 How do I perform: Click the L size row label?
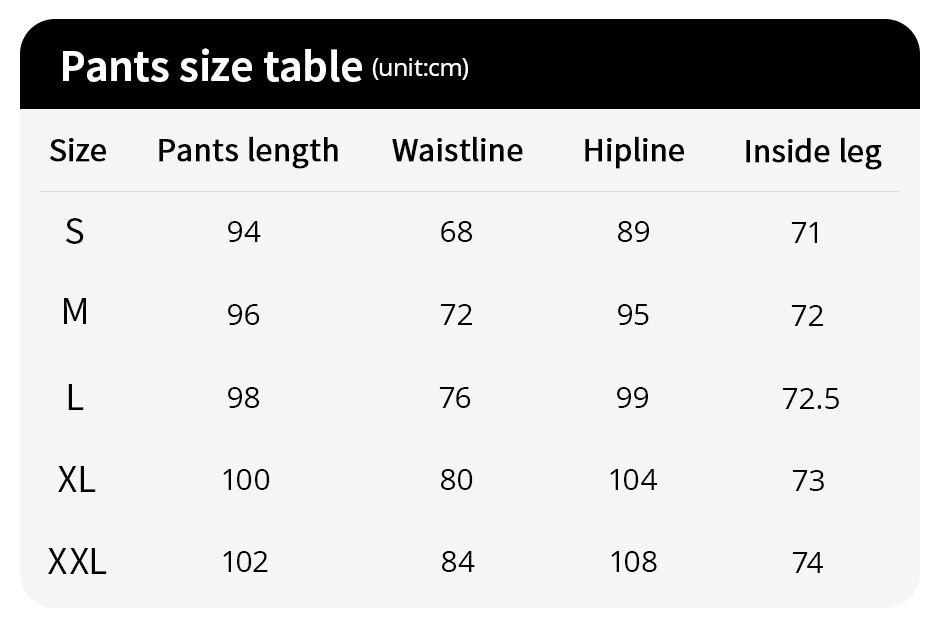pyautogui.click(x=75, y=398)
